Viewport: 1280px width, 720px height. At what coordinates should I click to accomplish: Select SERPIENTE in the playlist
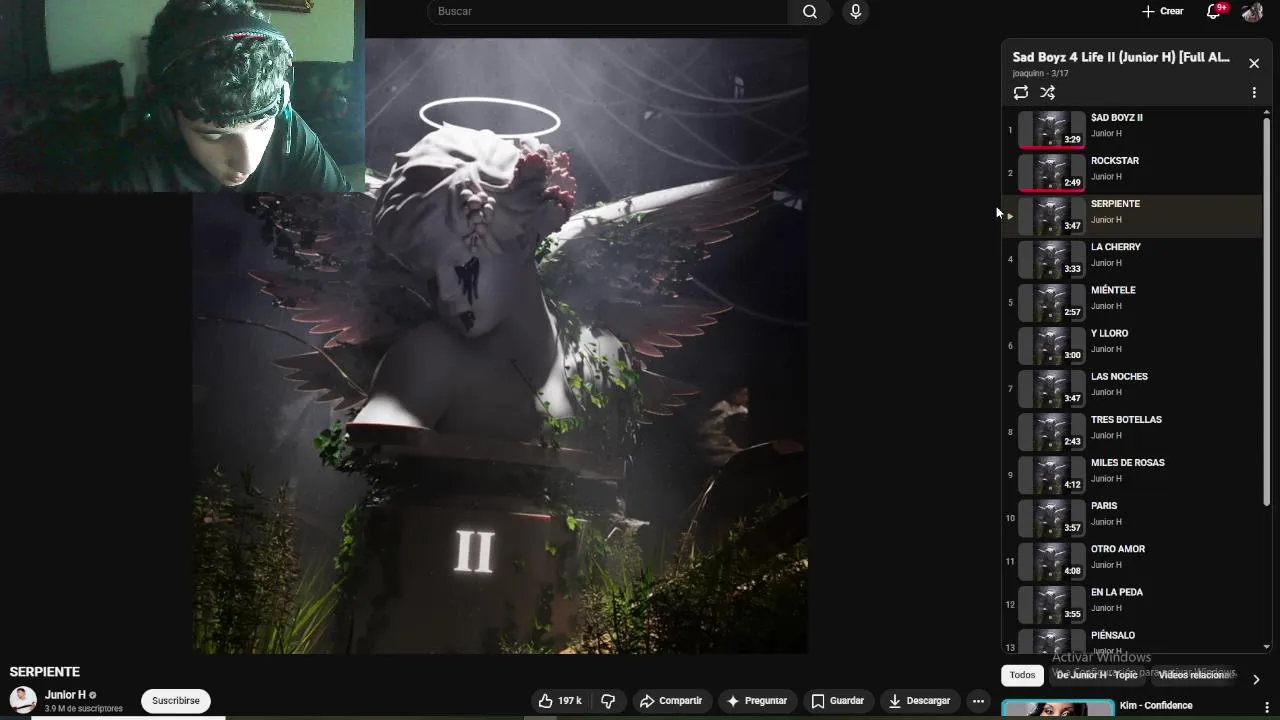click(1133, 216)
